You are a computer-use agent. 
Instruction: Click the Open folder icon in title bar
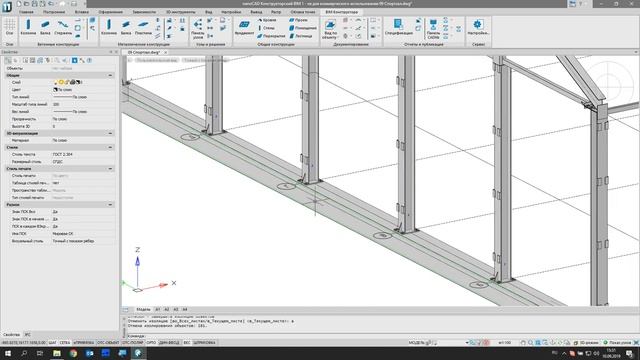pyautogui.click(x=27, y=4)
